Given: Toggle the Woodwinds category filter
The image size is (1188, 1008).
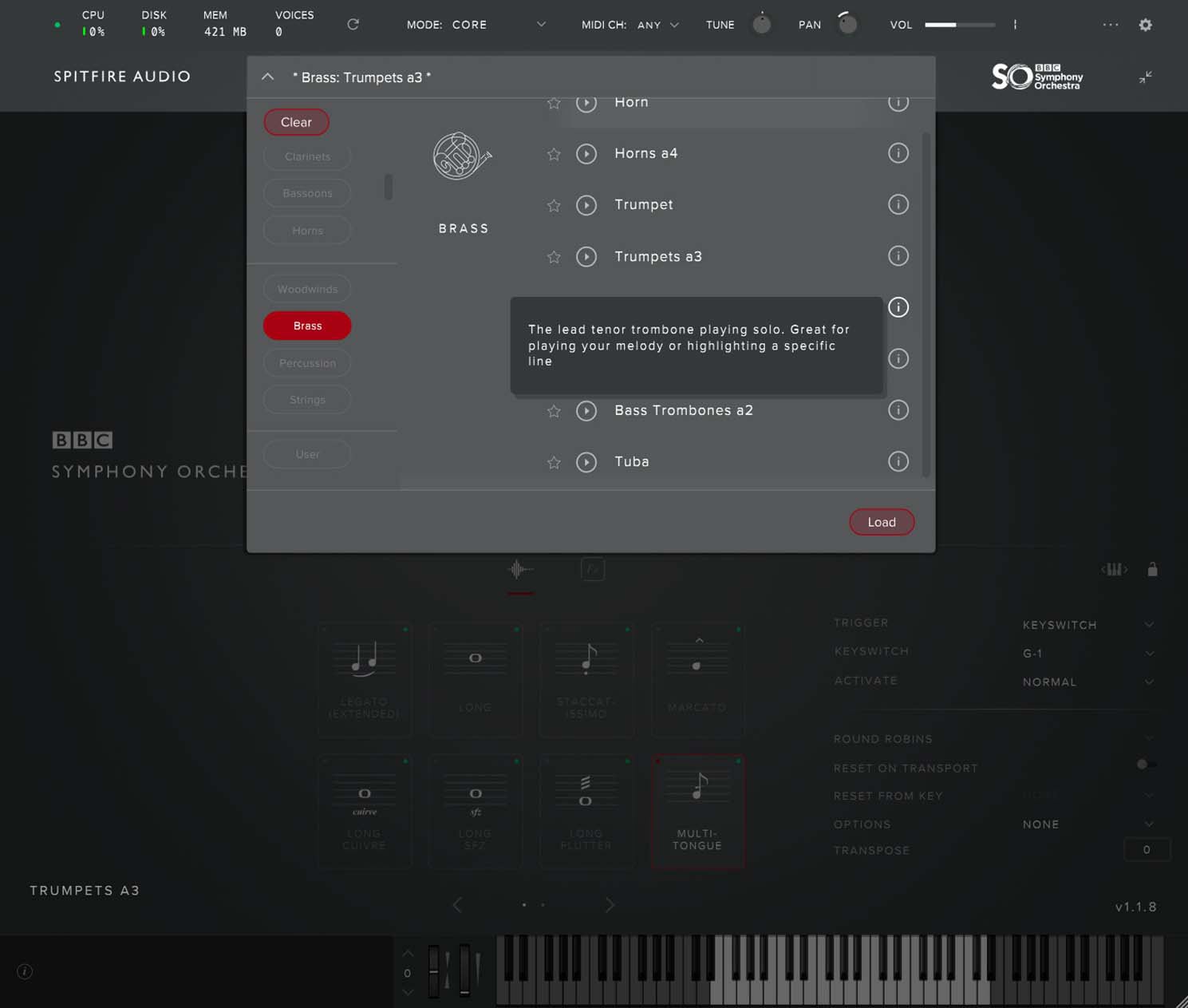Looking at the screenshot, I should pyautogui.click(x=307, y=289).
